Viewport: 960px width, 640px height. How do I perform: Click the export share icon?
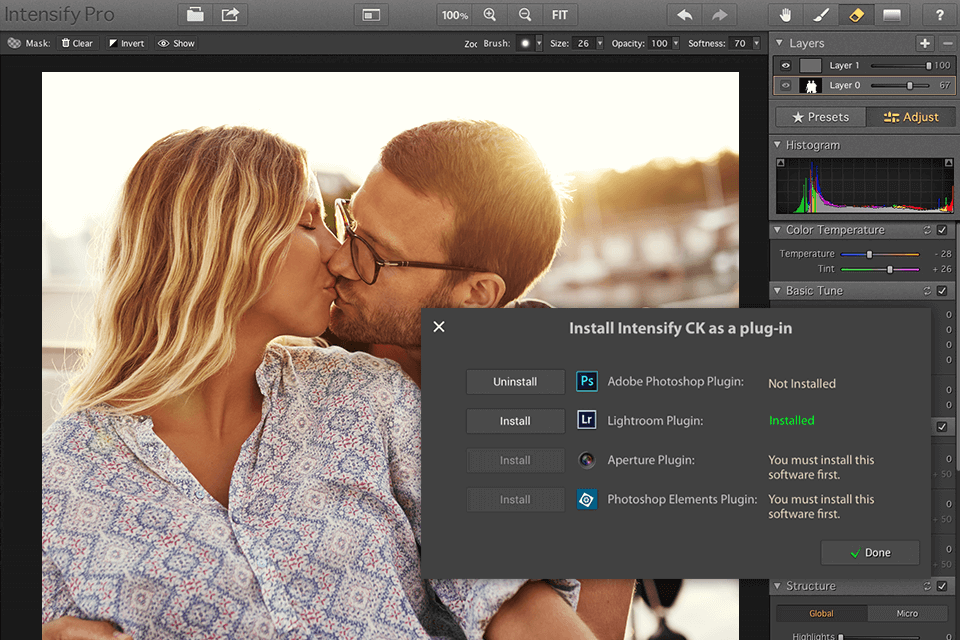coord(230,15)
